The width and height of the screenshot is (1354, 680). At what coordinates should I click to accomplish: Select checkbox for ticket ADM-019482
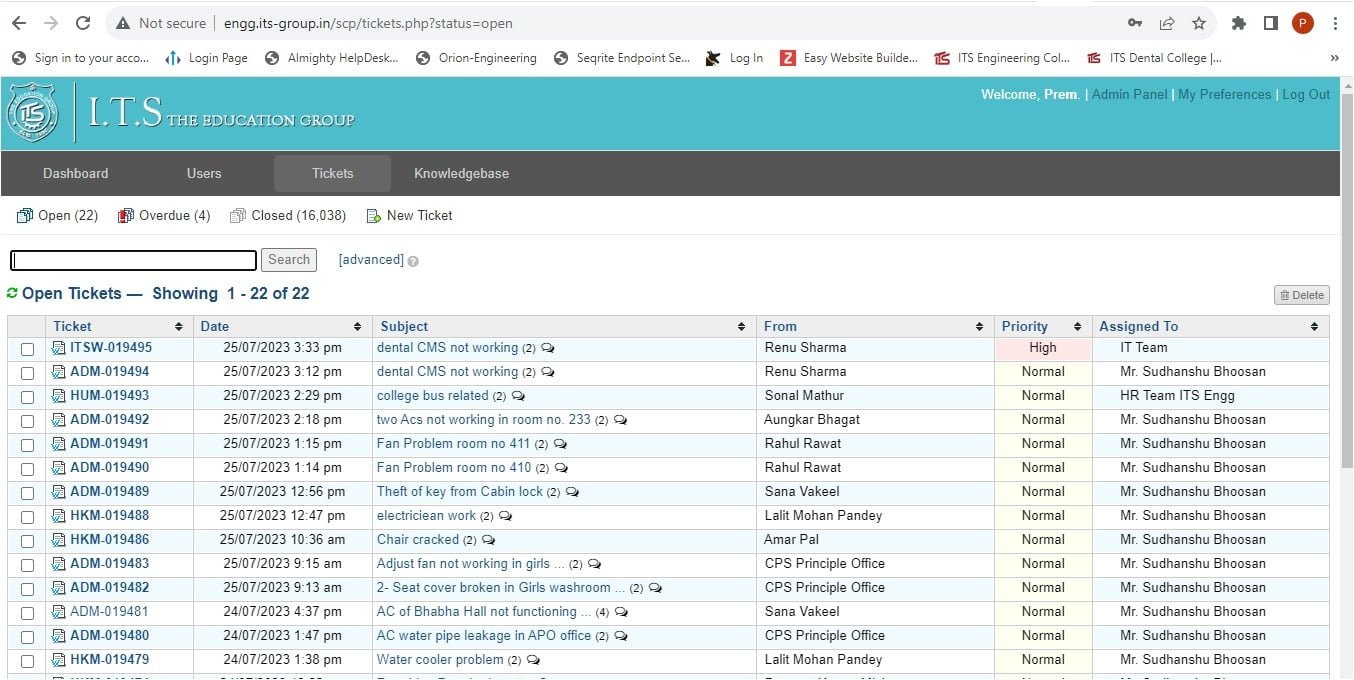tap(27, 589)
